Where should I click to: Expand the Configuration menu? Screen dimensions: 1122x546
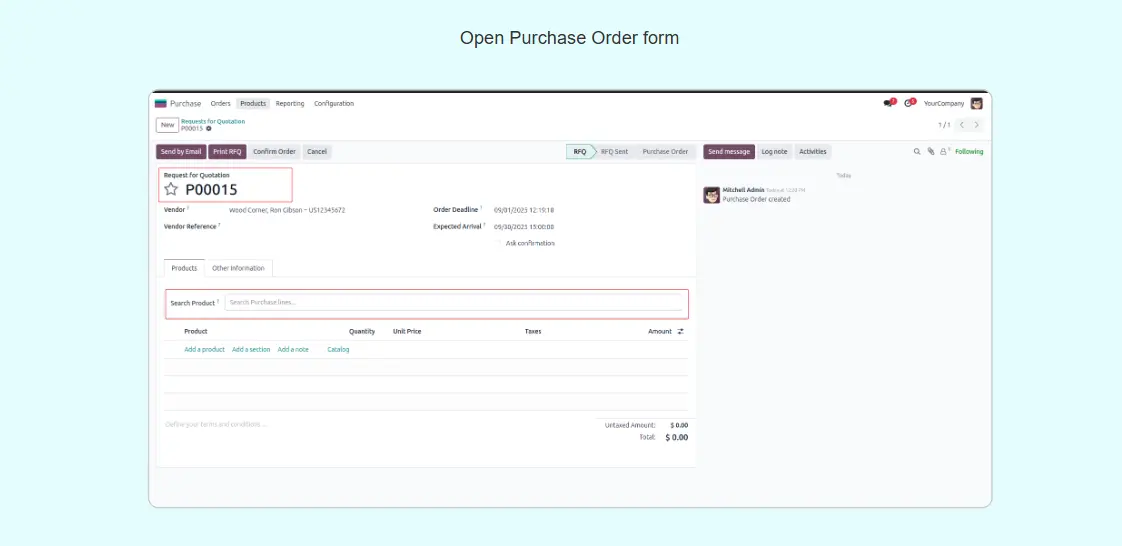[334, 103]
